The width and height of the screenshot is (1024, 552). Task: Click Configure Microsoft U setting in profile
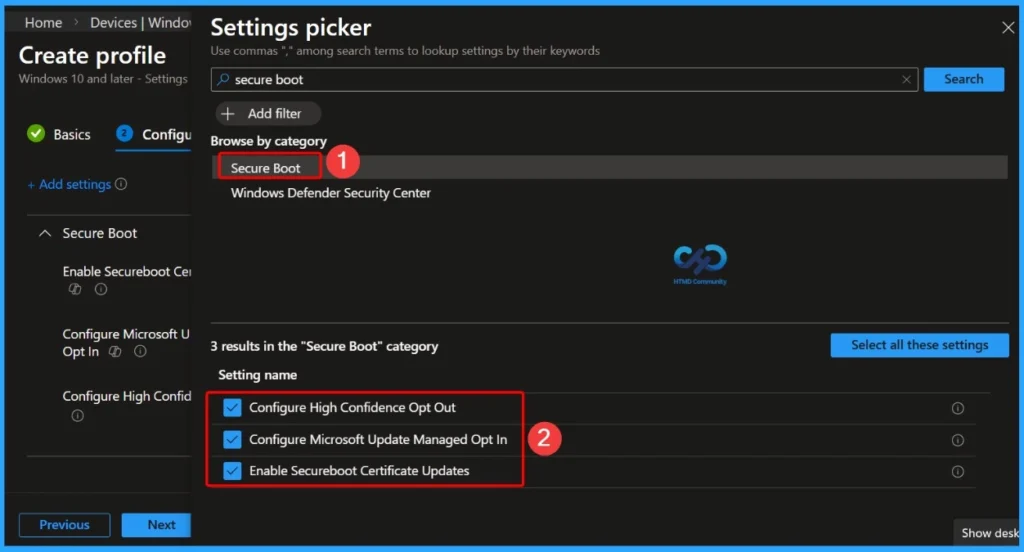(x=127, y=342)
